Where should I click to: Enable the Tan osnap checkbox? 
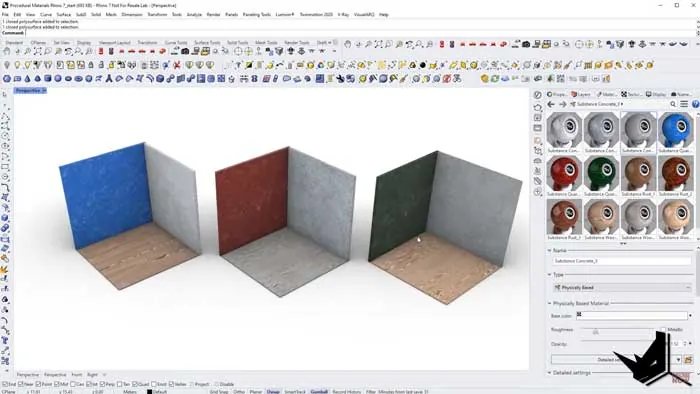(120, 384)
